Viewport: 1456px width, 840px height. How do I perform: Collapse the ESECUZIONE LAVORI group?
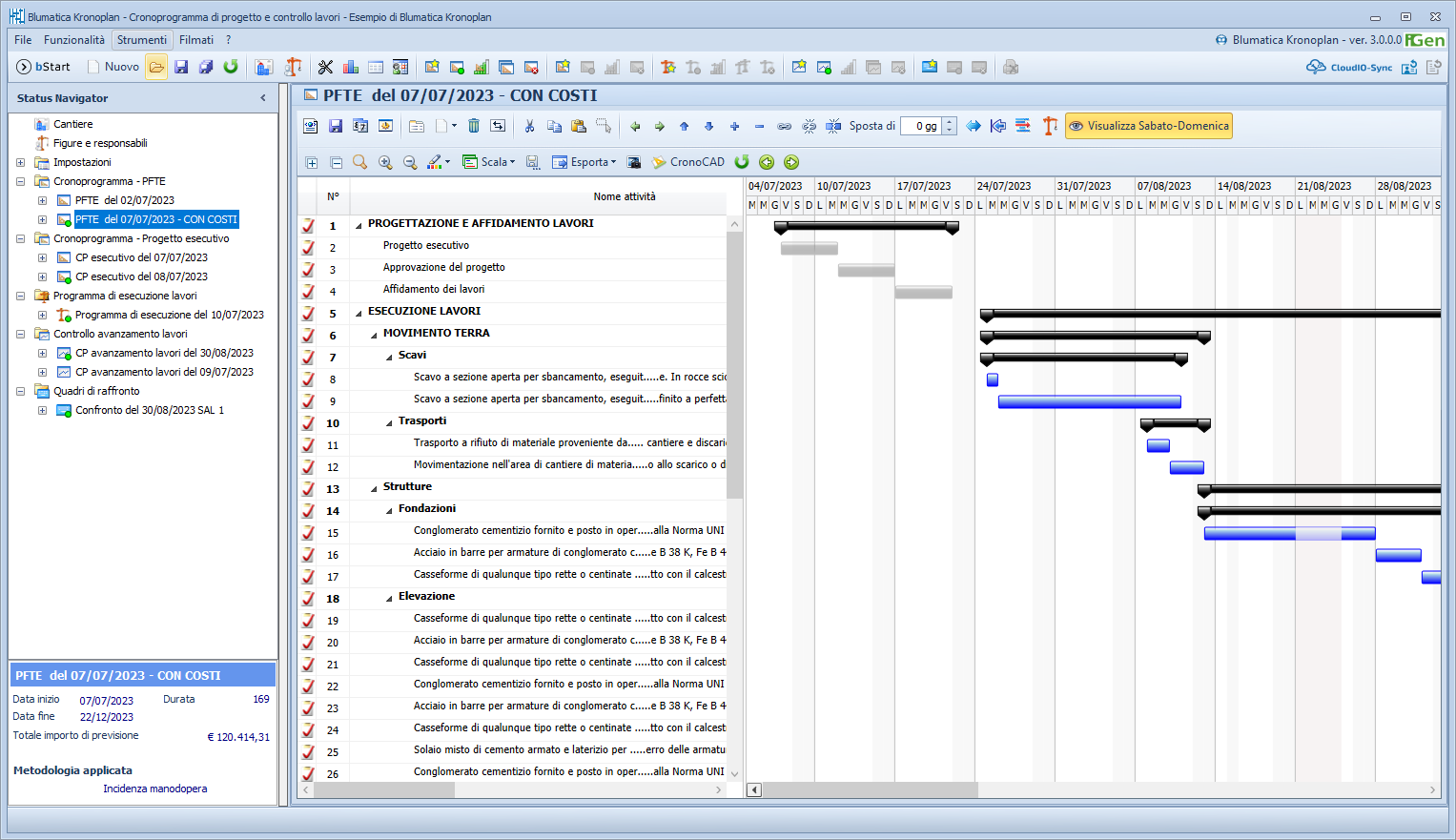(359, 313)
